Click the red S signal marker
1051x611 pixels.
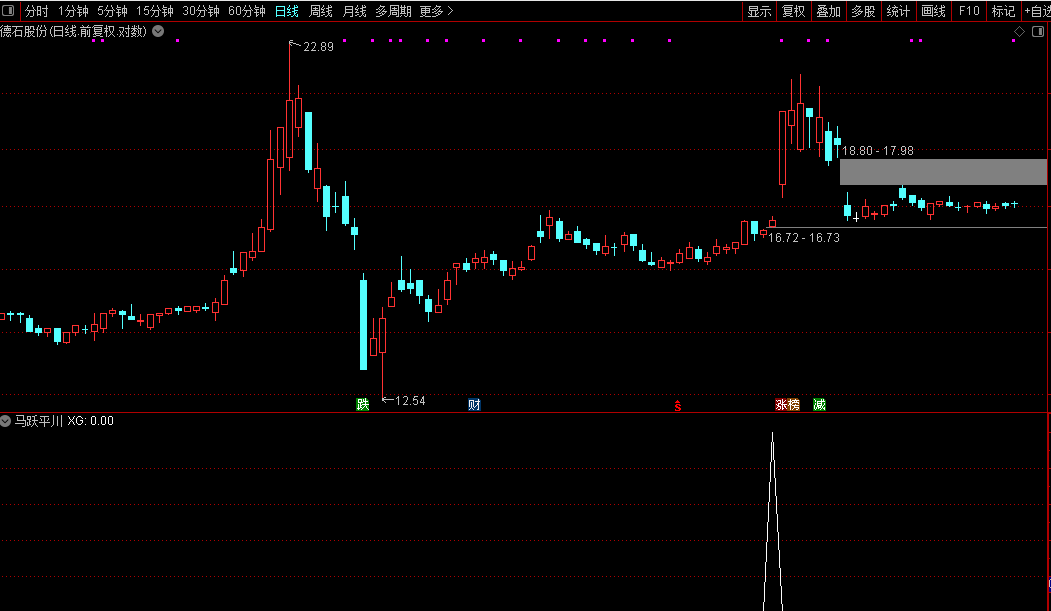point(678,405)
